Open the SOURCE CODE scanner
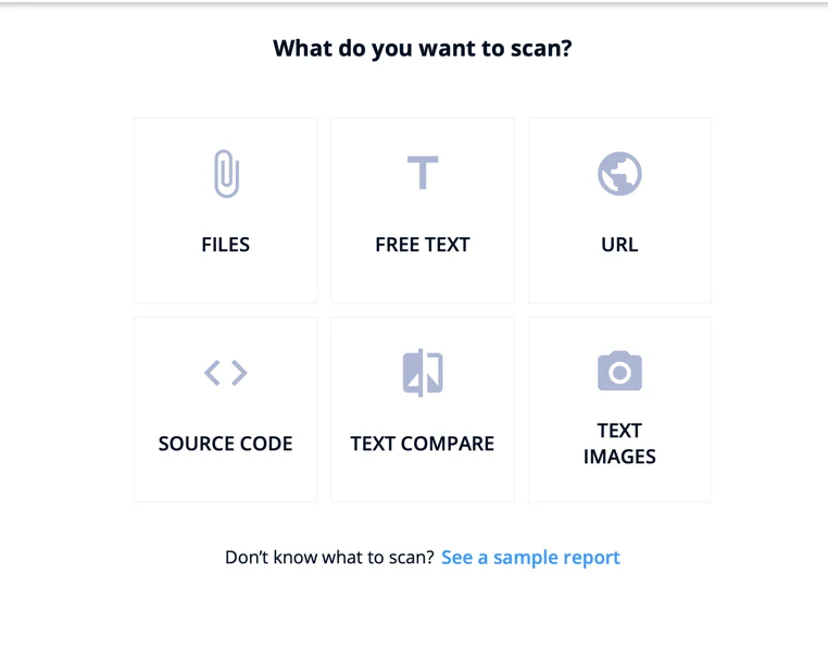This screenshot has width=828, height=648. [x=225, y=408]
